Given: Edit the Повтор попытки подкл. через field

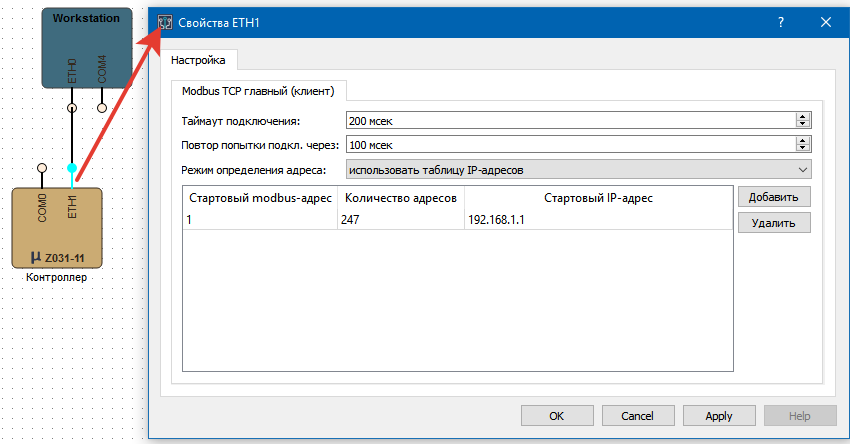Looking at the screenshot, I should 571,145.
